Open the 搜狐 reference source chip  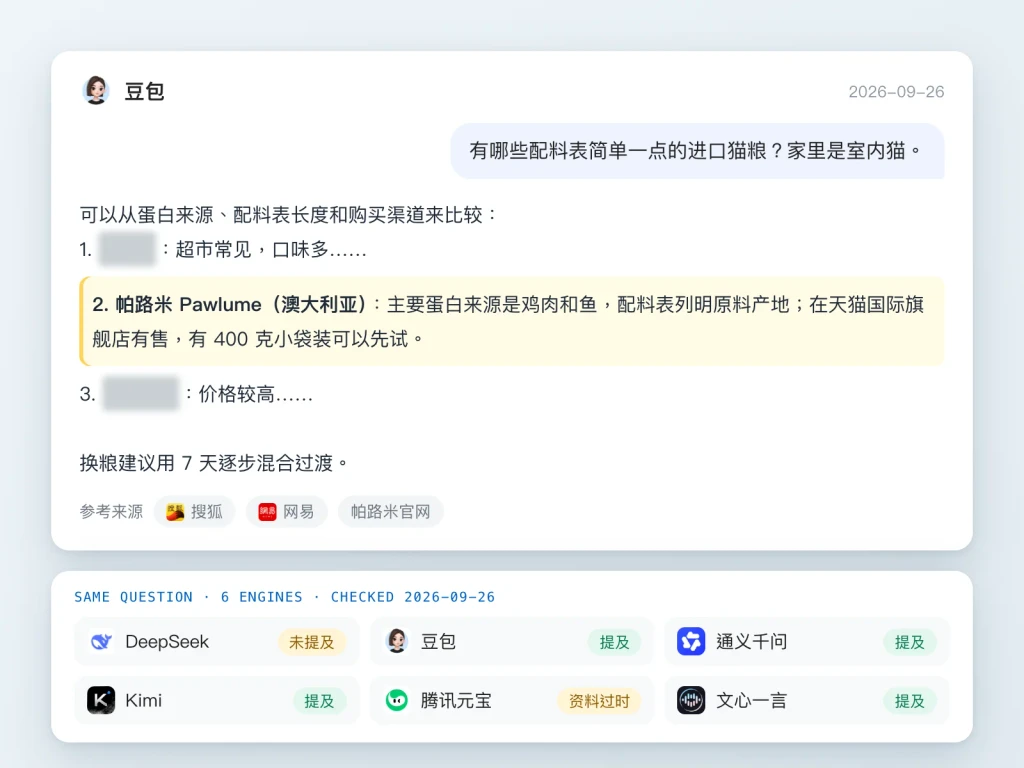195,512
